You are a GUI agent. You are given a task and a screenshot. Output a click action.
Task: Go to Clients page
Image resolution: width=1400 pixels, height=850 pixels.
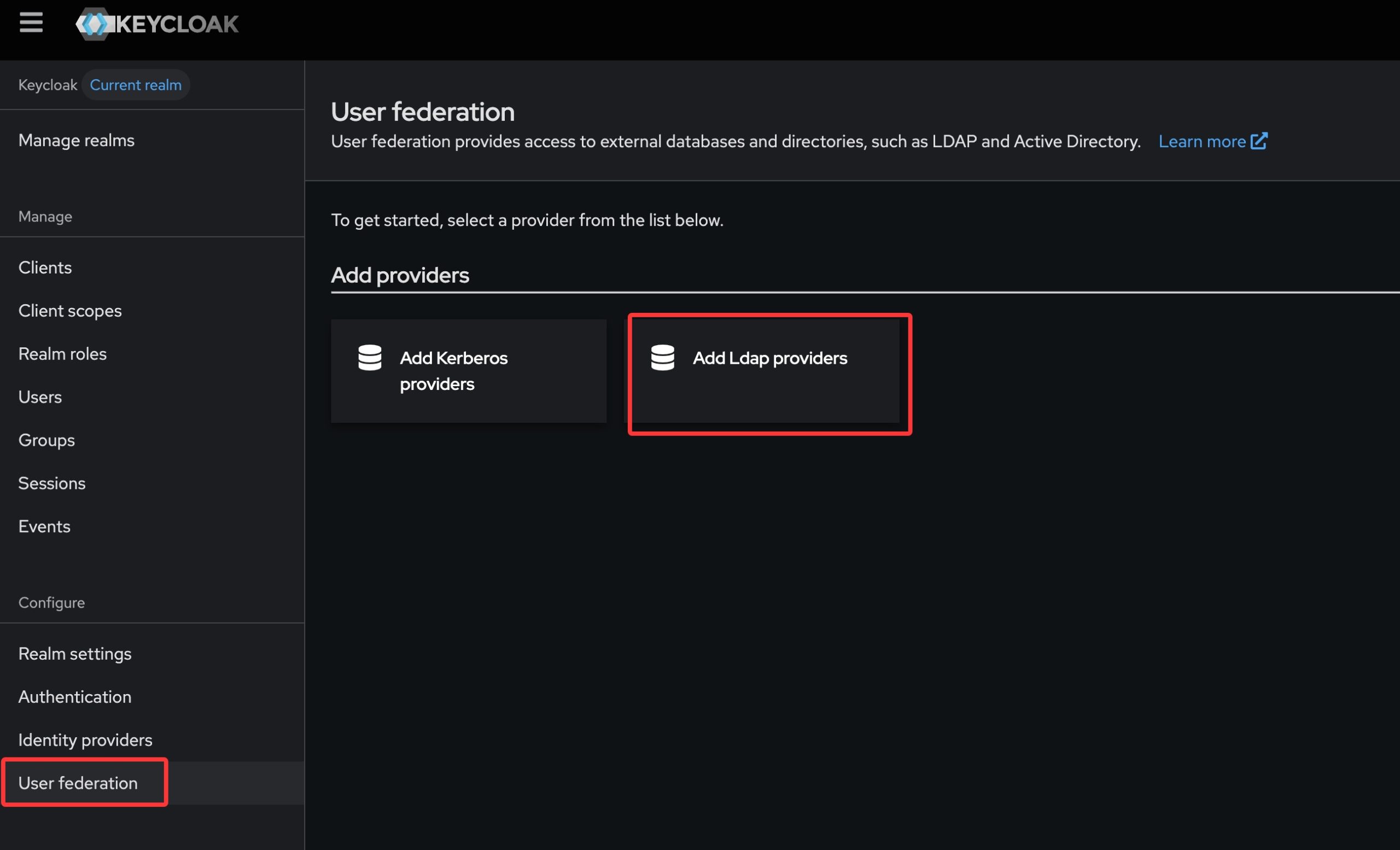[152, 267]
